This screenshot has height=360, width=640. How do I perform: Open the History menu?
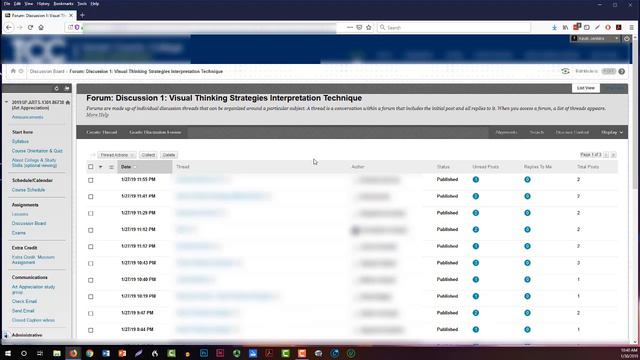tap(43, 4)
